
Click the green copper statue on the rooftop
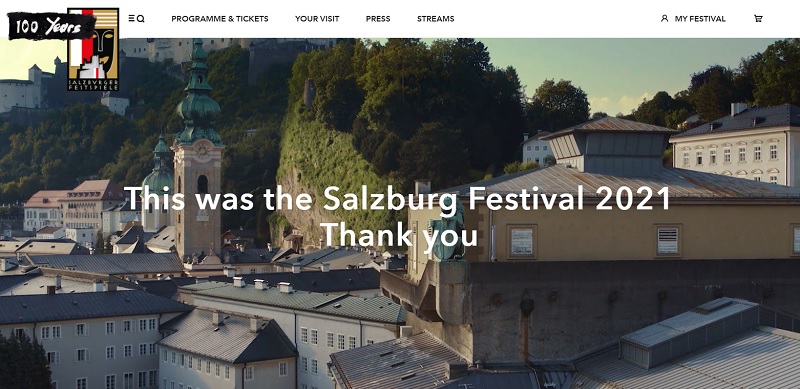tap(447, 232)
